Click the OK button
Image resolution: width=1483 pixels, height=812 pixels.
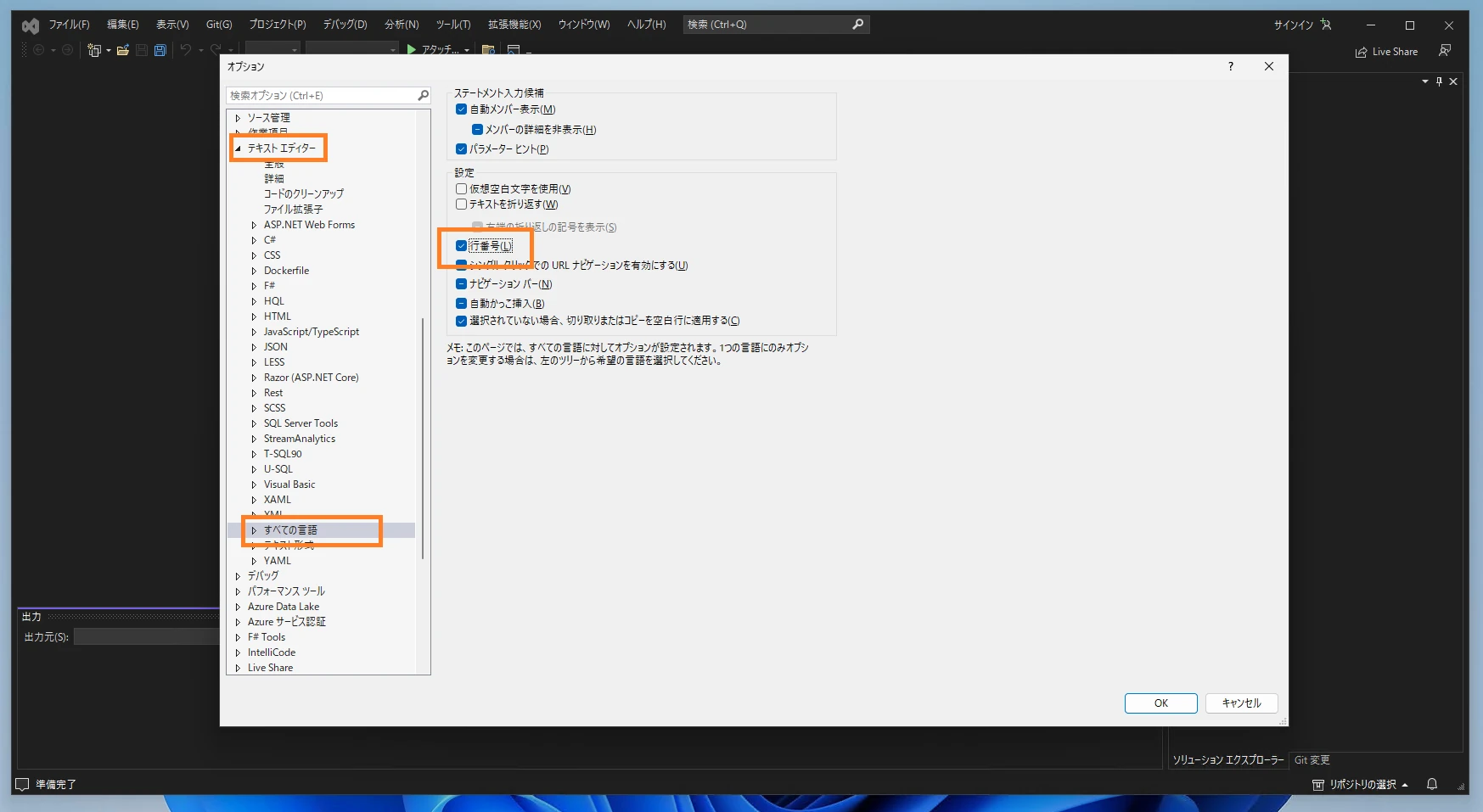click(1161, 703)
